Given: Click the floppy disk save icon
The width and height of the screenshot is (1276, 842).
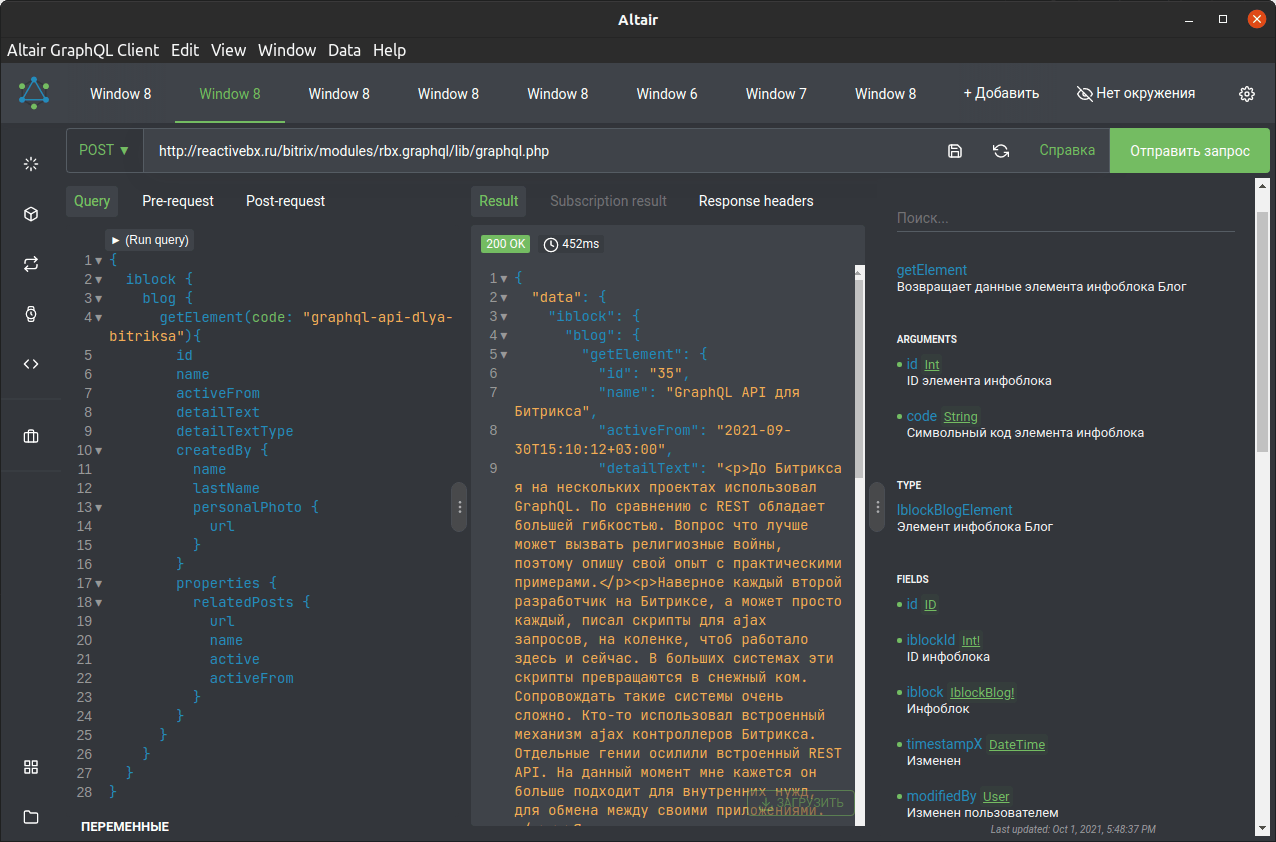Looking at the screenshot, I should click(x=955, y=151).
